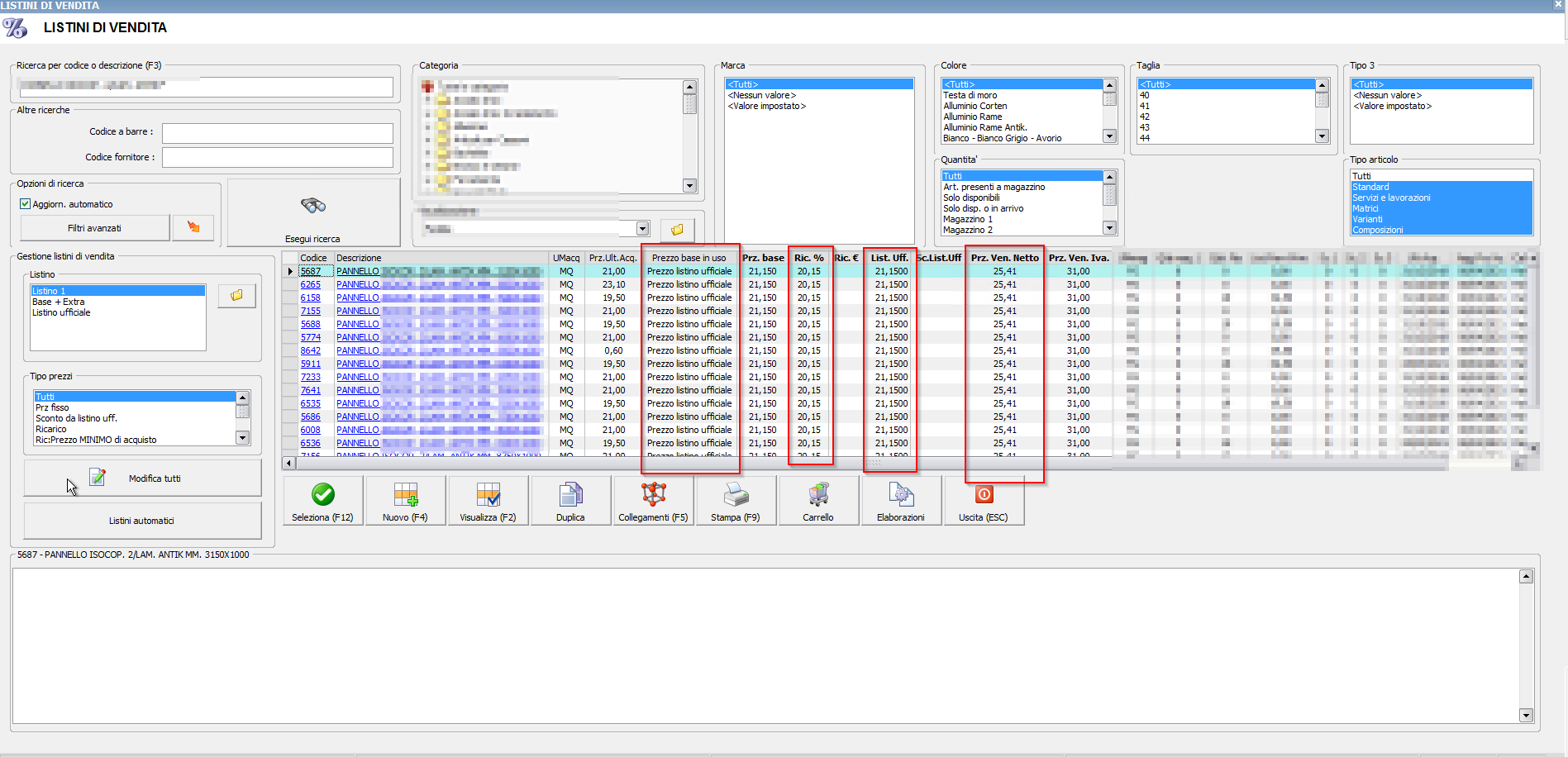The image size is (1568, 757).
Task: Click the folder button under the Categoria tree
Action: point(677,229)
